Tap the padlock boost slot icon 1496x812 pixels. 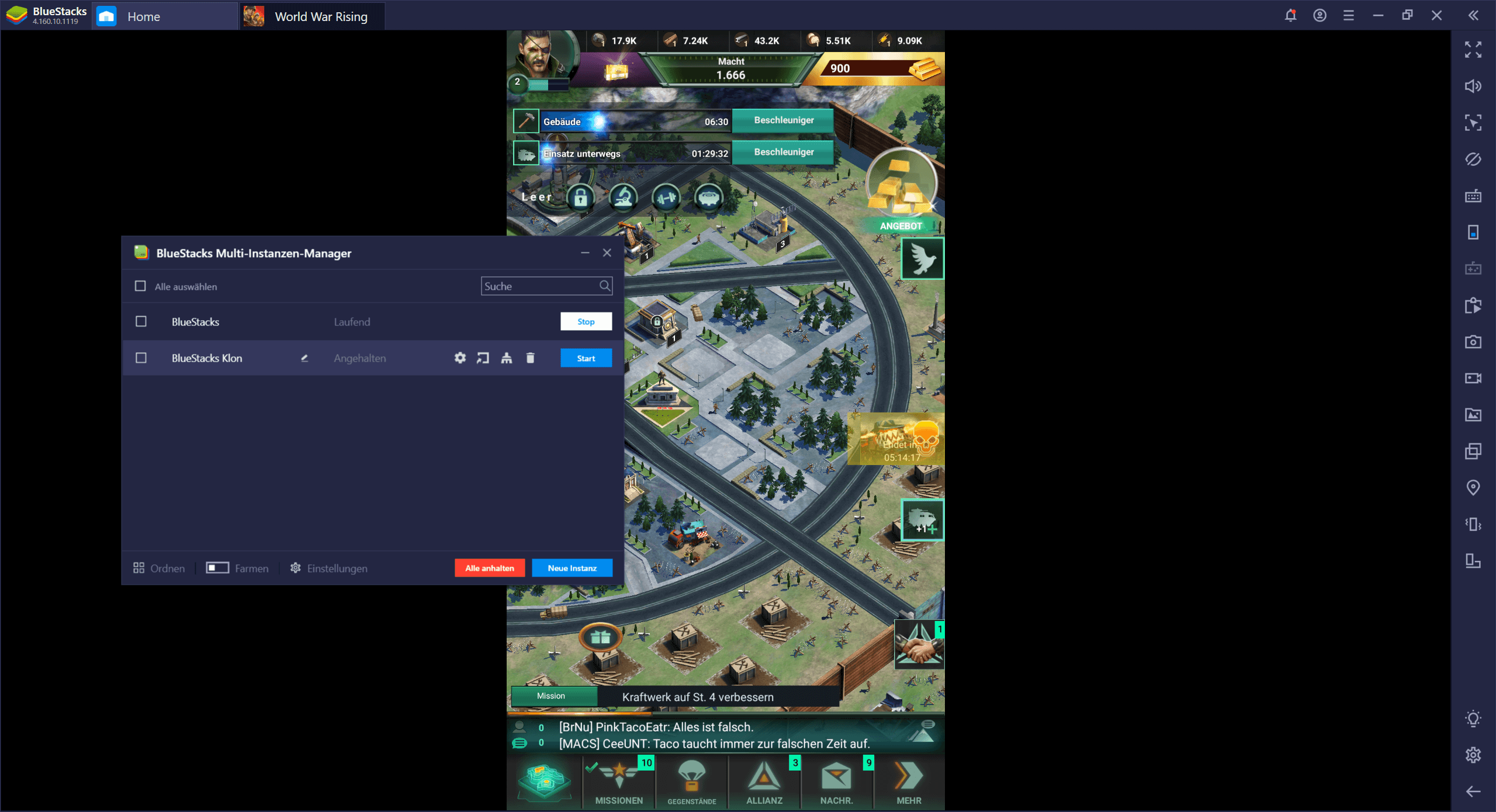(580, 198)
